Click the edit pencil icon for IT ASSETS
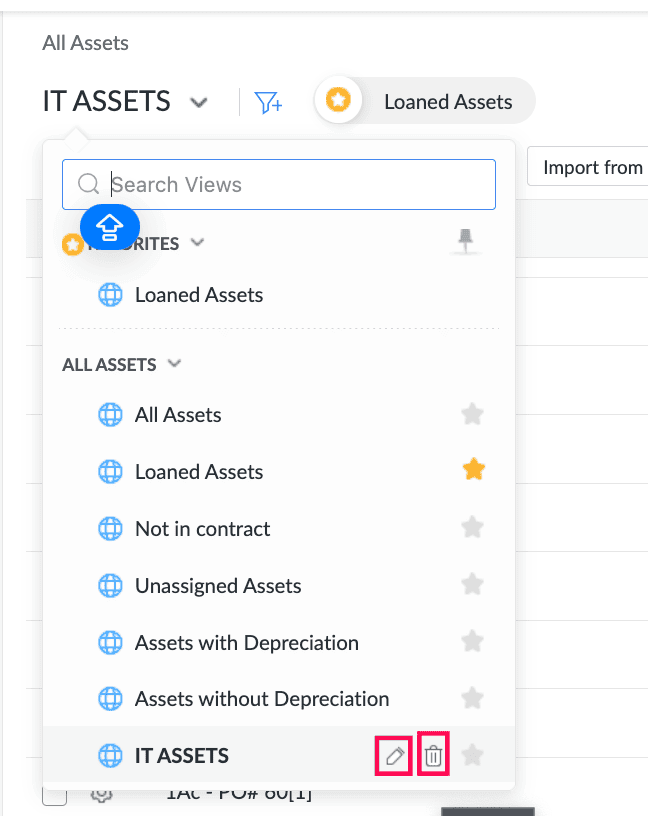Image resolution: width=648 pixels, height=816 pixels. point(395,756)
